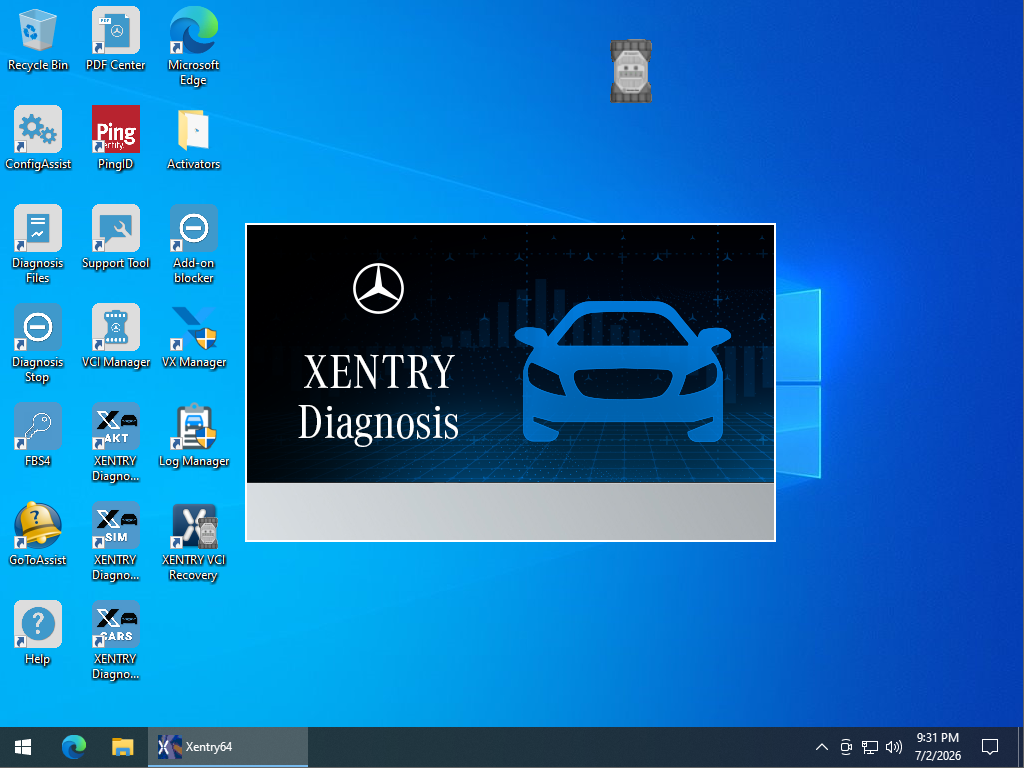
Task: Show hidden system tray icons
Action: pos(822,747)
